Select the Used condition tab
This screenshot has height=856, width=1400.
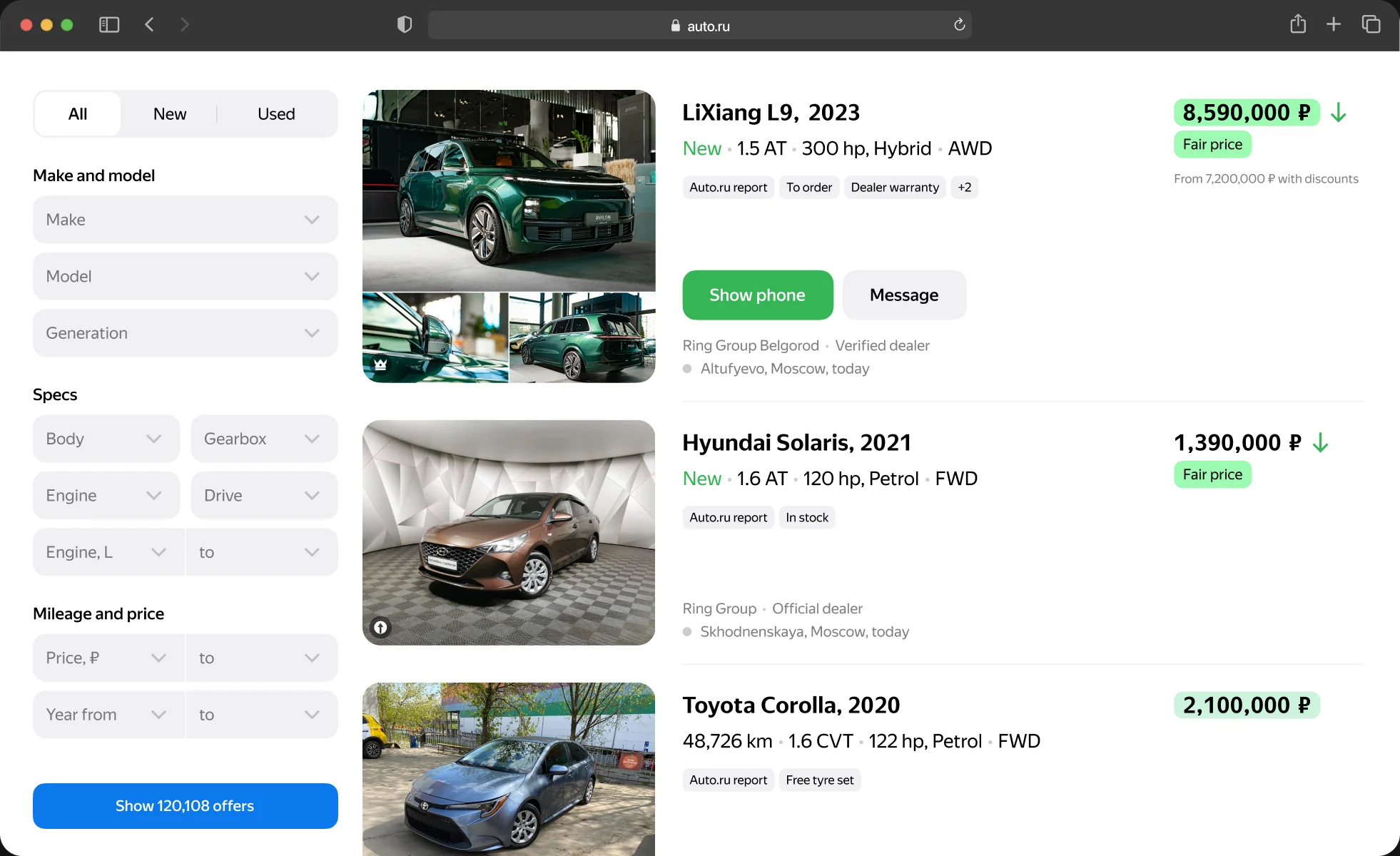(276, 114)
